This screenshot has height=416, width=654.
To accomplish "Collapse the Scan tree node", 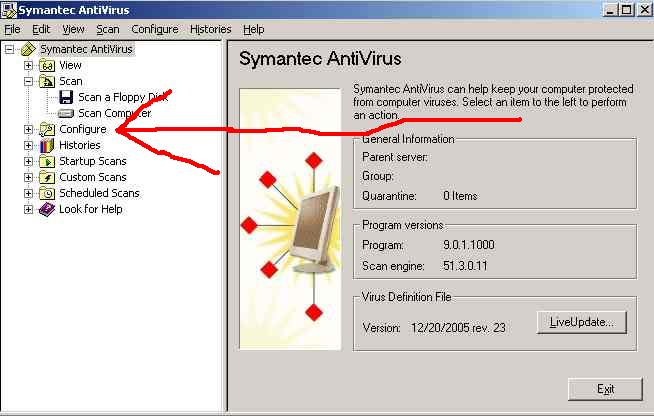I will 28,81.
